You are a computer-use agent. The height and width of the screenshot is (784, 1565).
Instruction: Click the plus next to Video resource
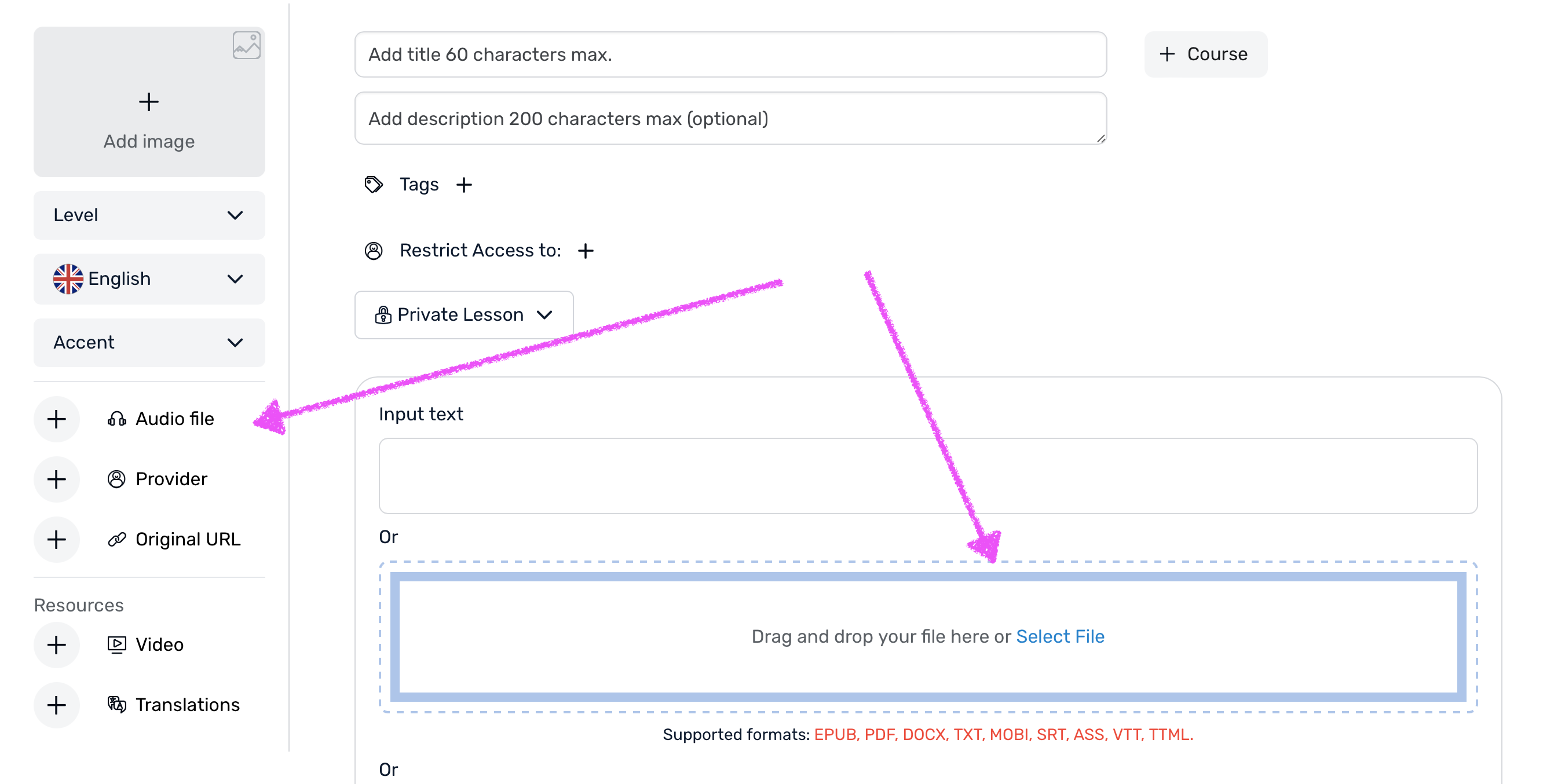[x=57, y=644]
